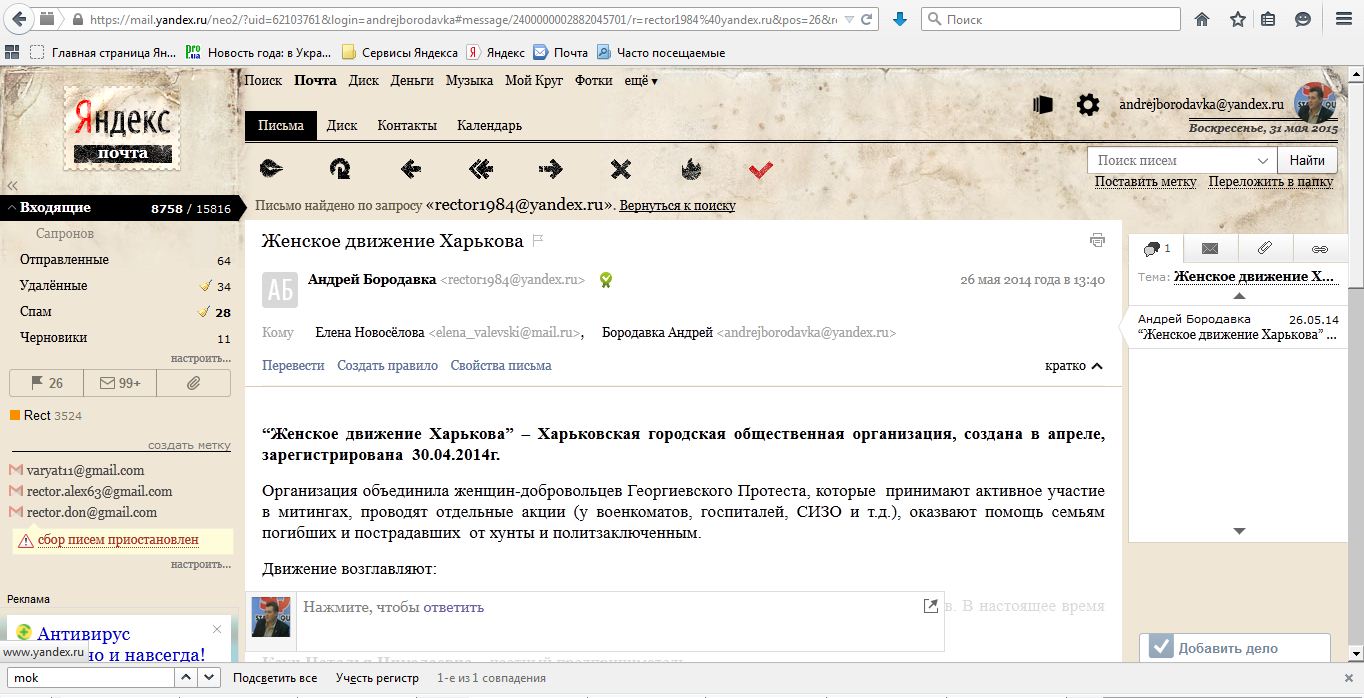Open the dropdown in "Поиск писем" field
This screenshot has width=1364, height=698.
pos(1262,160)
